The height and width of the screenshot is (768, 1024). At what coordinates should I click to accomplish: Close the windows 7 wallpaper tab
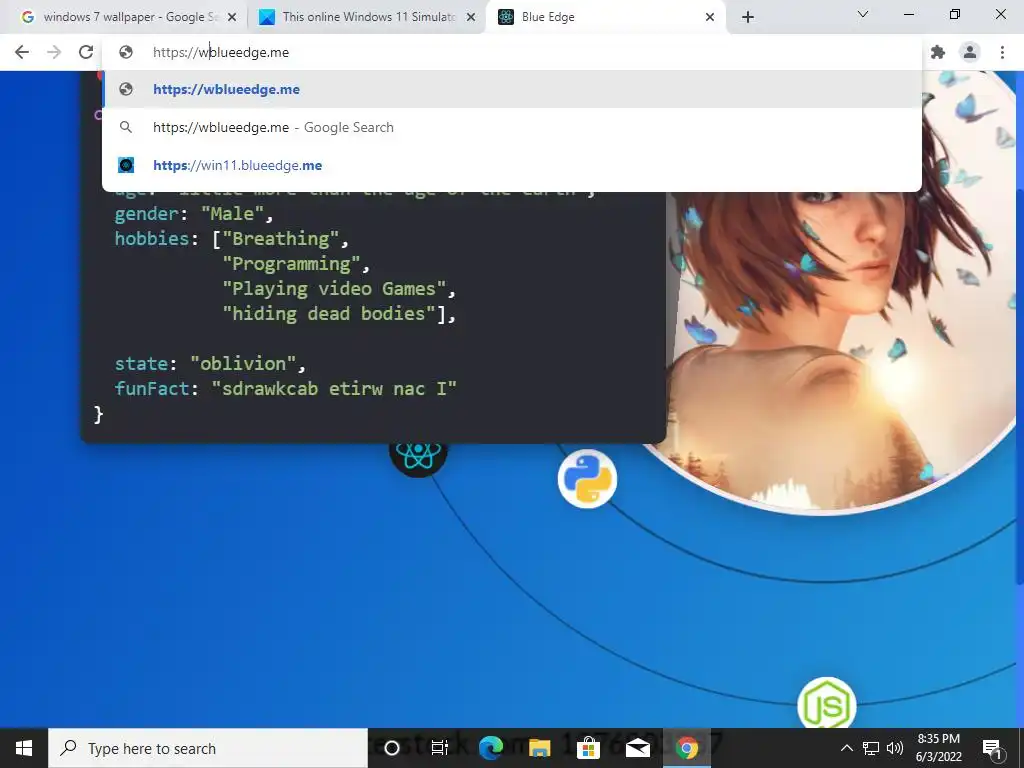click(232, 18)
